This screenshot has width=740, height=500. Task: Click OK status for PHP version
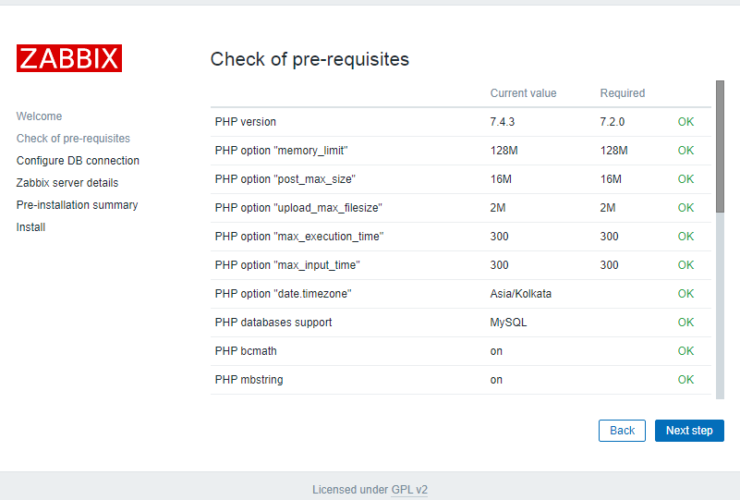(685, 122)
